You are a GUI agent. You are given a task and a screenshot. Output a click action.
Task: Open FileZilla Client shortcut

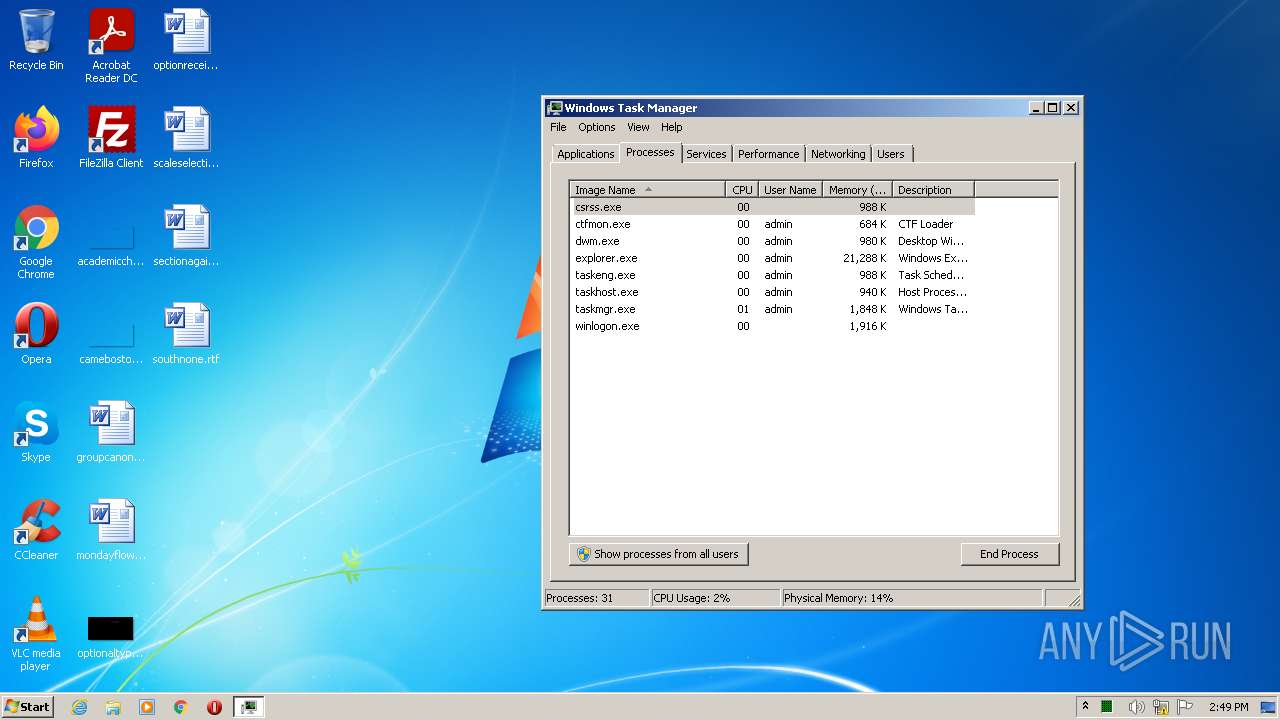tap(111, 138)
